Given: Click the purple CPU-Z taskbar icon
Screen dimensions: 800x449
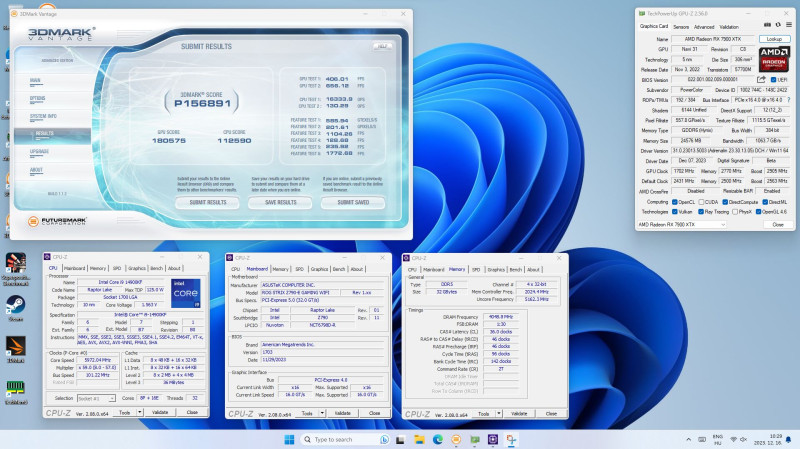Looking at the screenshot, I should click(x=493, y=439).
